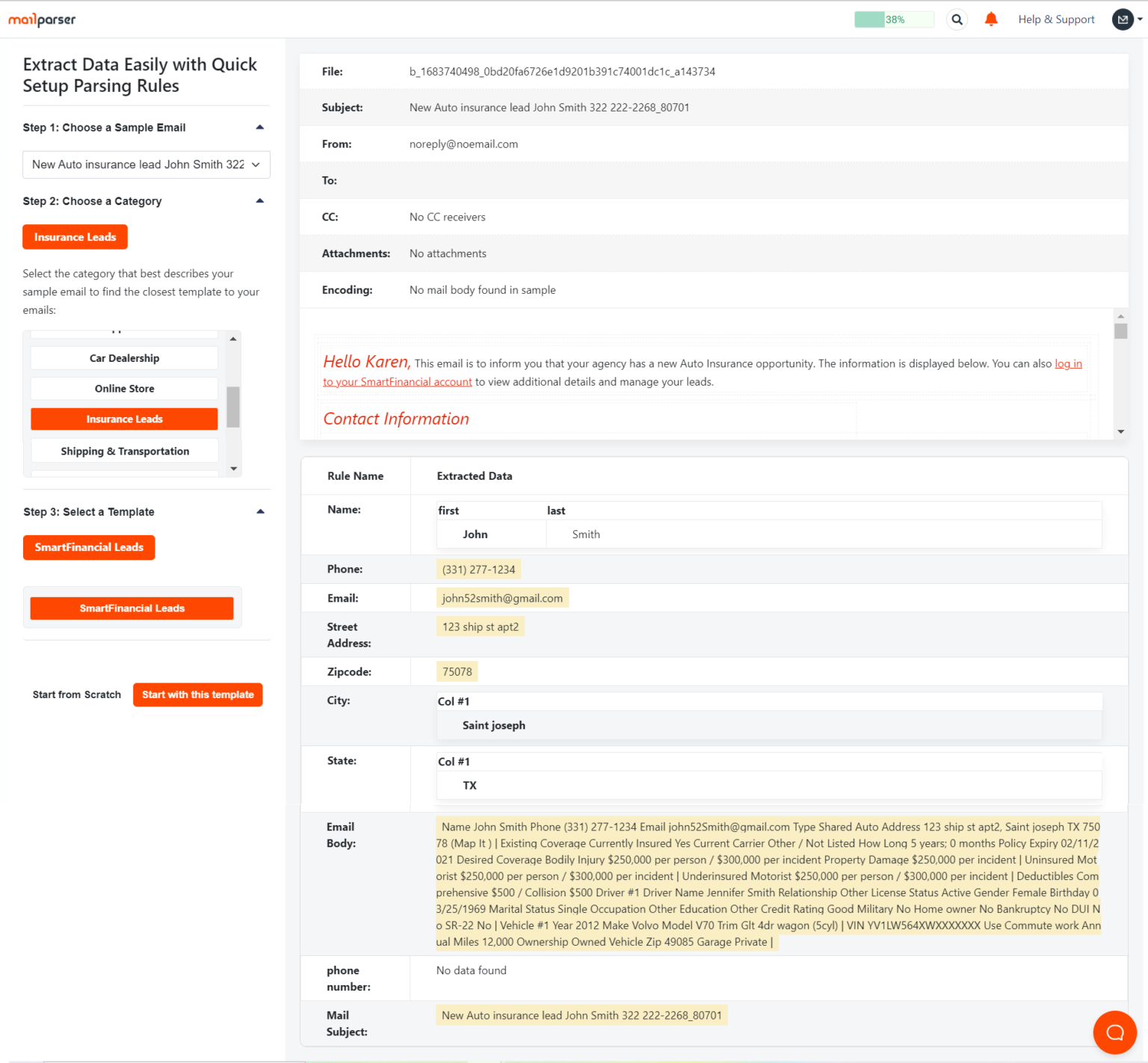The width and height of the screenshot is (1148, 1063).
Task: Open Help & Support
Action: [1056, 19]
